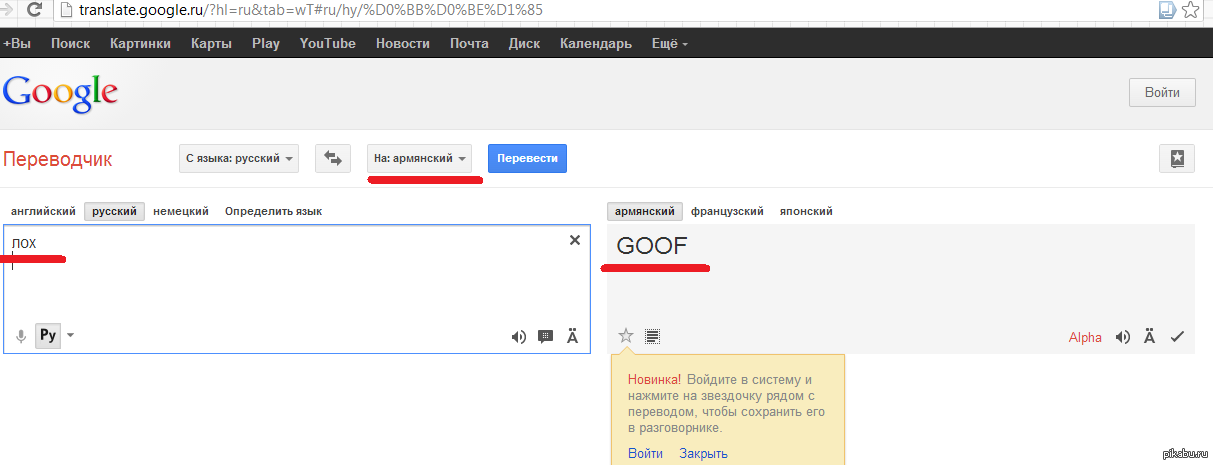Show transliteration of the translated text
The image size is (1213, 465).
(x=1150, y=337)
